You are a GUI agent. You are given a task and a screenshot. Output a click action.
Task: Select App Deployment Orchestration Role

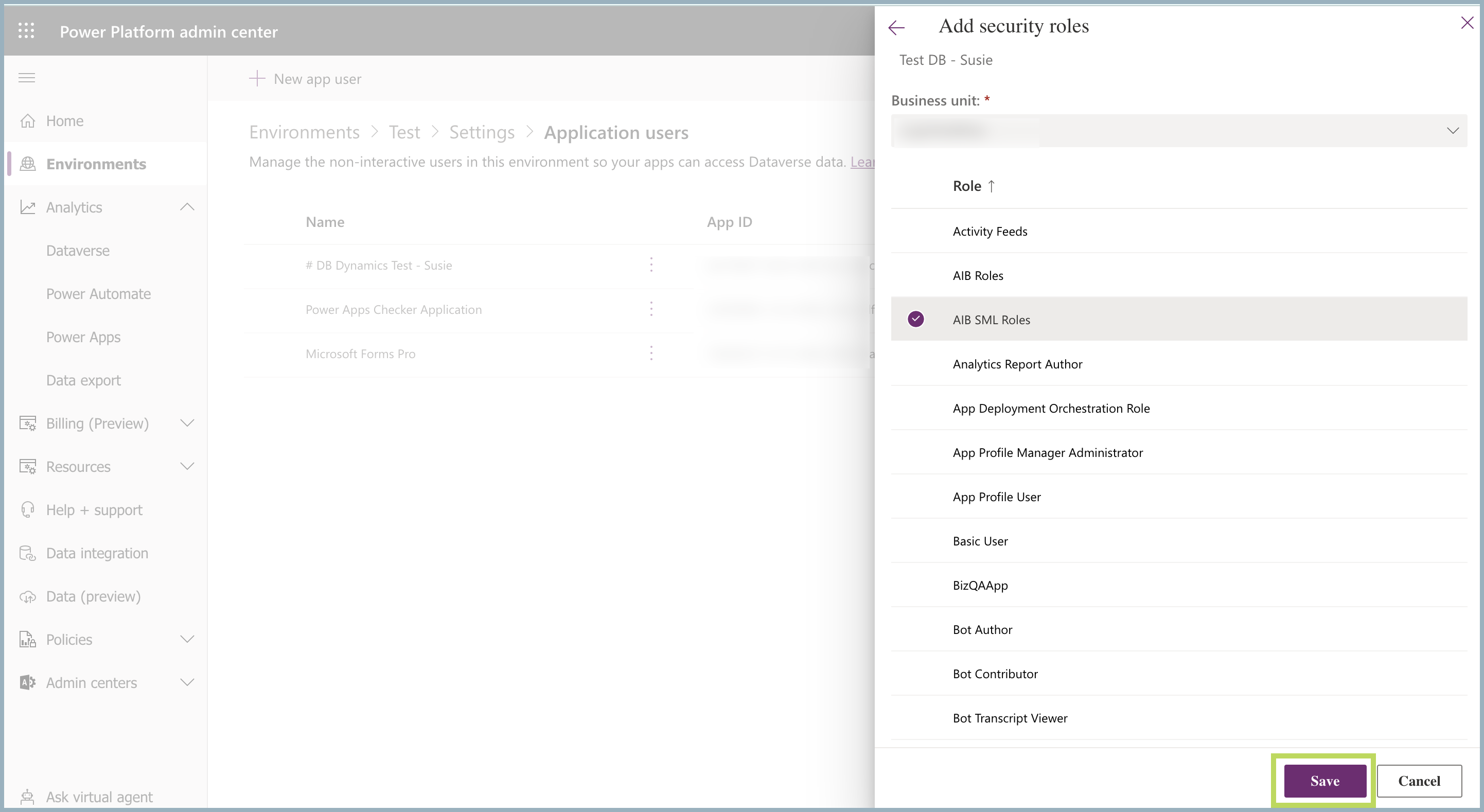coord(1179,408)
